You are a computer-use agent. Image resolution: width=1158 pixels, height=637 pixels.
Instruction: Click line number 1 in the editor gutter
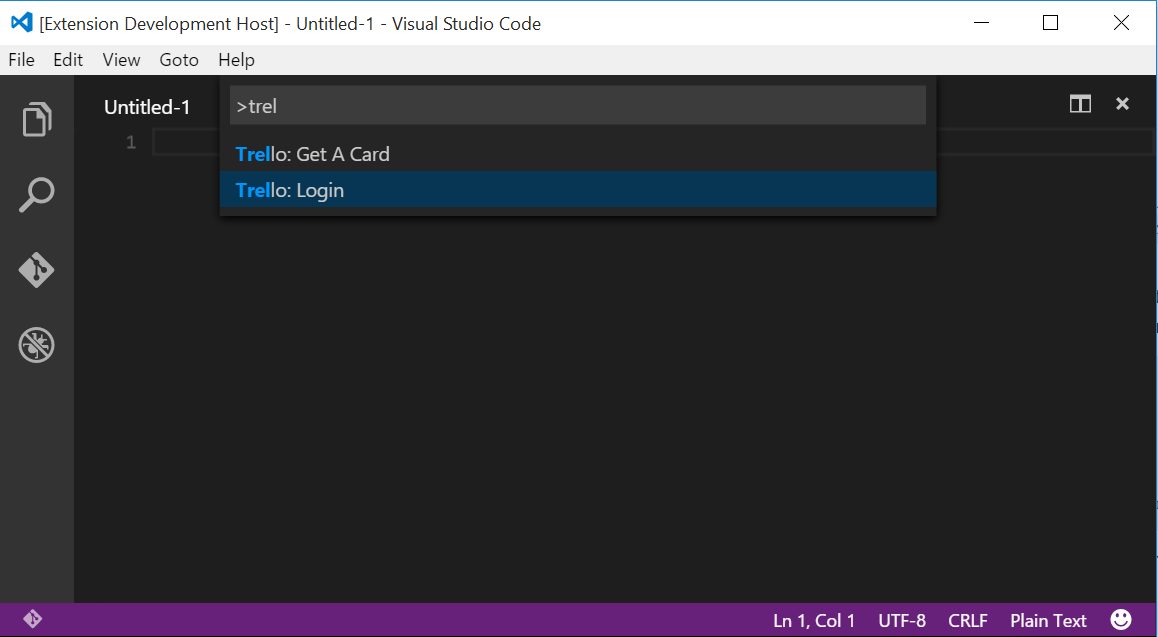131,142
